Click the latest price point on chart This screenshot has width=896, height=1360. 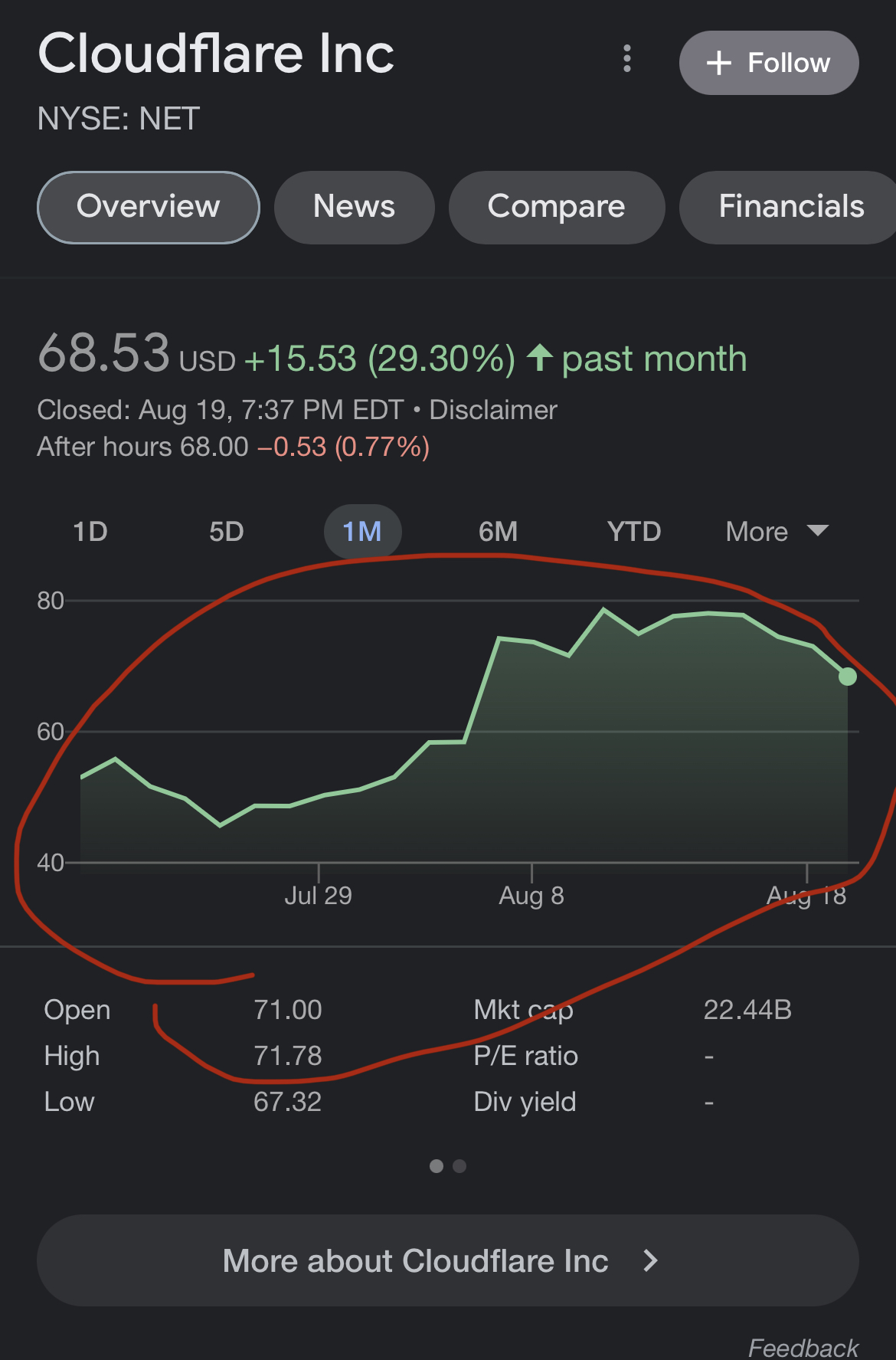pos(848,677)
